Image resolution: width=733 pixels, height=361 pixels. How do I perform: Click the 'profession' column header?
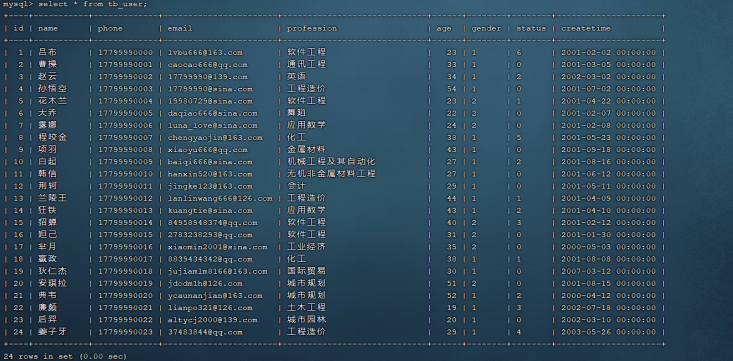tap(312, 29)
